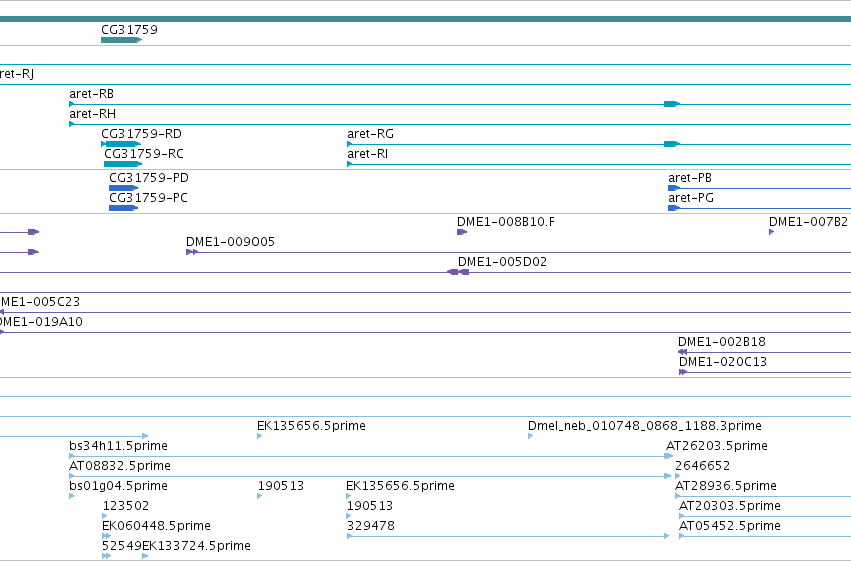Select the aret-PG protein label
Image resolution: width=851 pixels, height=561 pixels.
tap(691, 198)
